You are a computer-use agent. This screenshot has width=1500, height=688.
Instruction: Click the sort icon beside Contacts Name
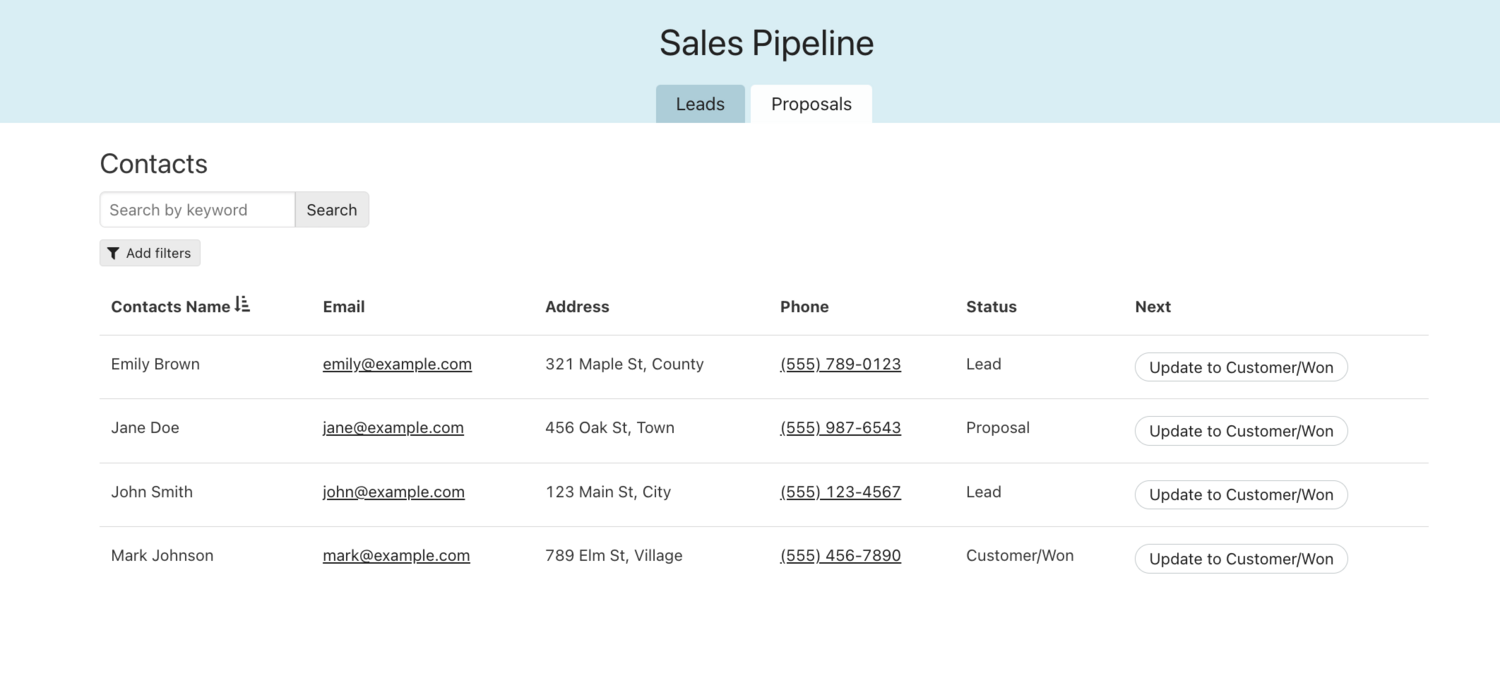click(x=244, y=304)
